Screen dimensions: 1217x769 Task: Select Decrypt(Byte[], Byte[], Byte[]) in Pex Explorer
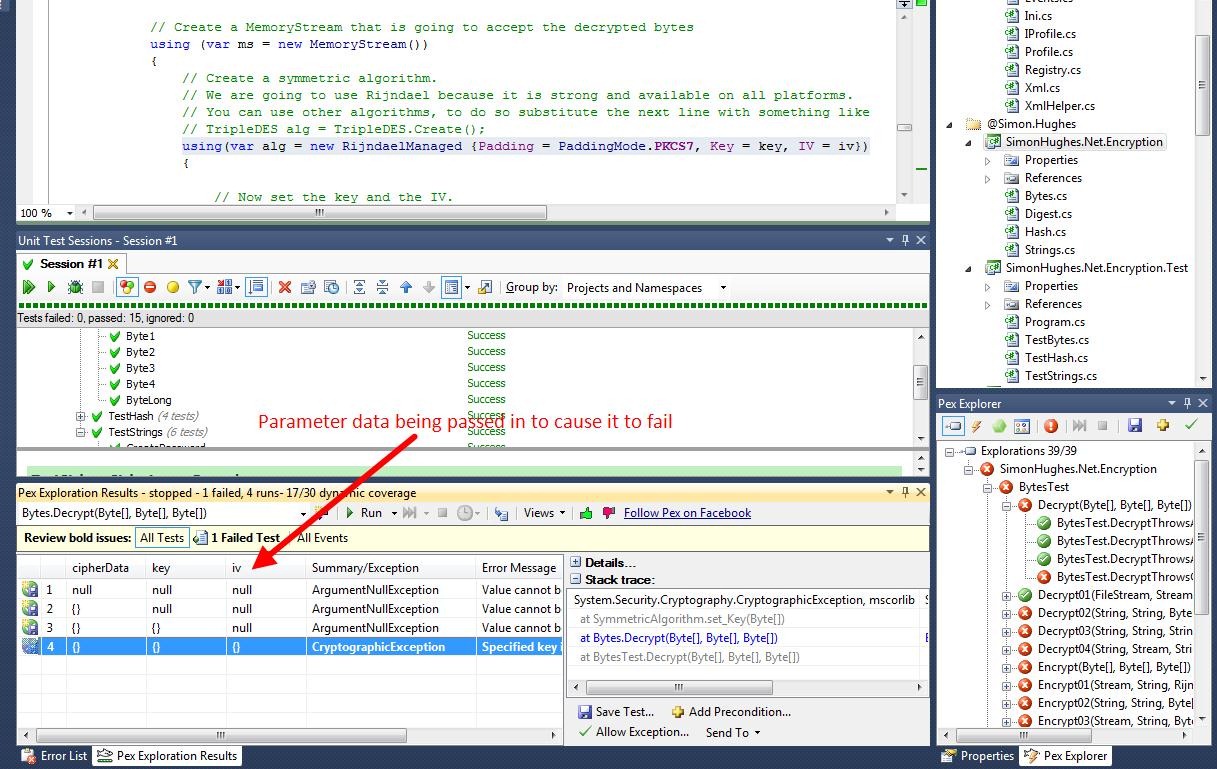[x=1114, y=505]
